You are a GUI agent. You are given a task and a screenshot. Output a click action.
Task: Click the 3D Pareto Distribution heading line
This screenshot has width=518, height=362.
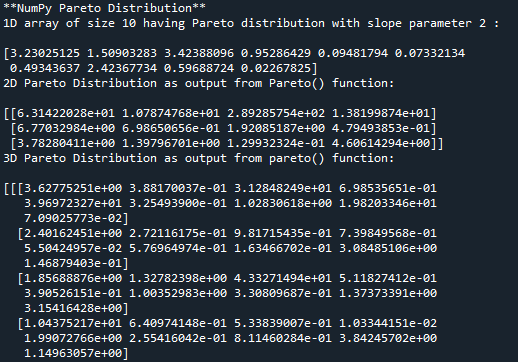pos(199,158)
